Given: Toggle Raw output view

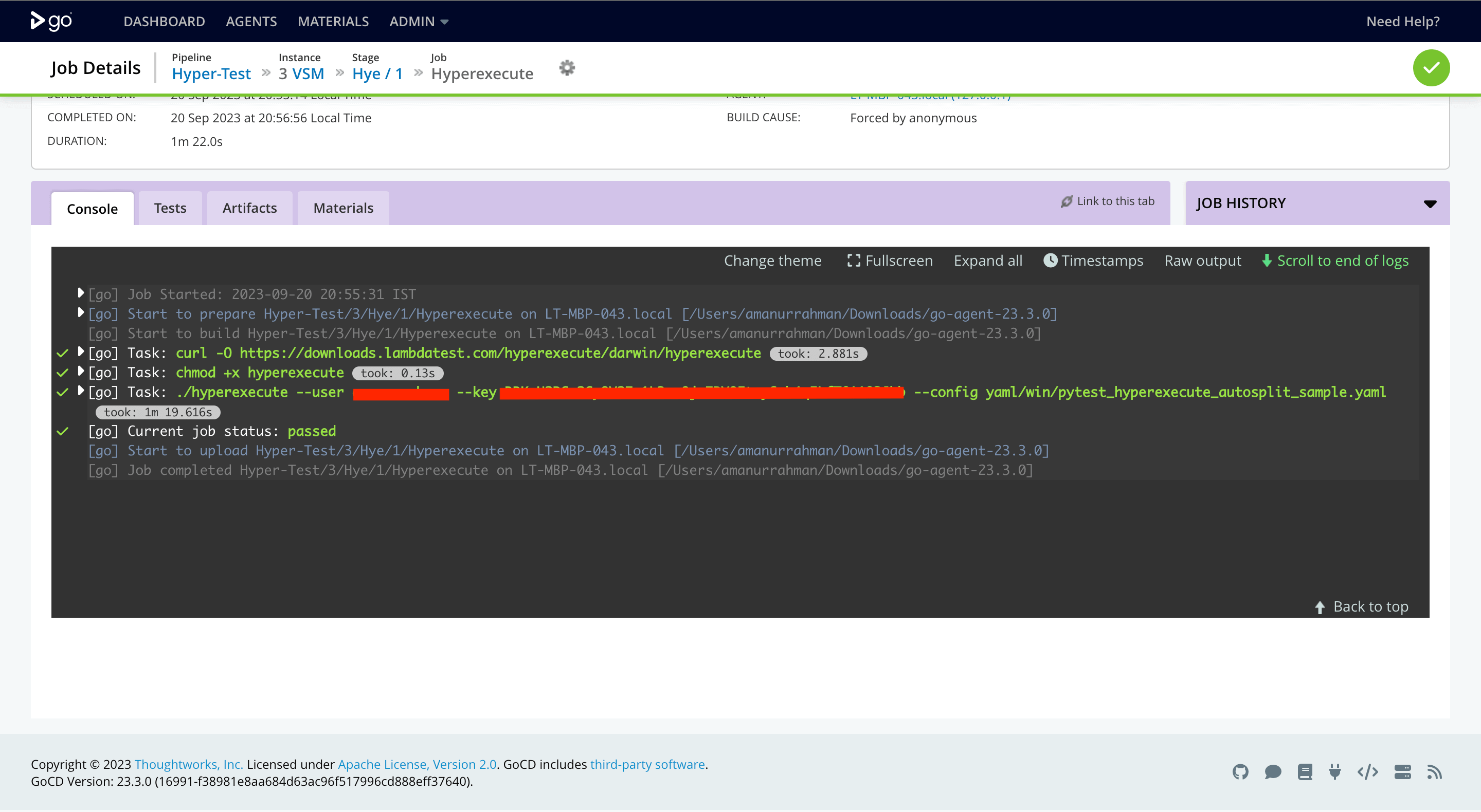Looking at the screenshot, I should [1202, 261].
